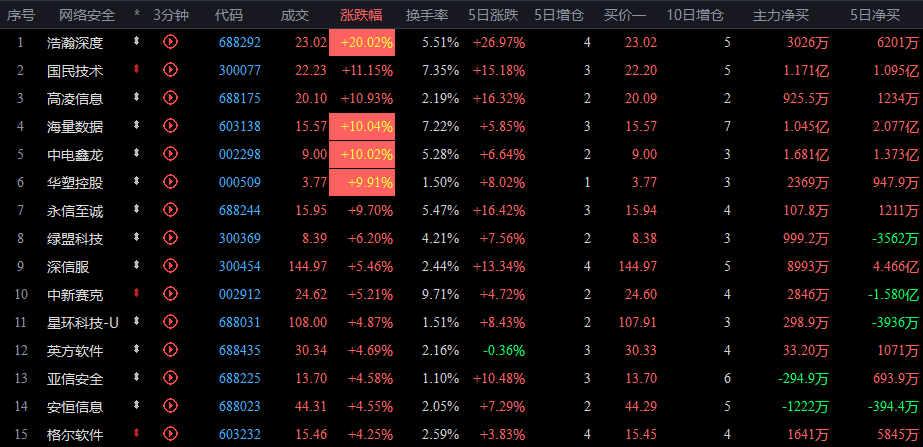Click the red marker icon beside 格尔软件
Screen dimensions: 923x447
click(x=137, y=433)
